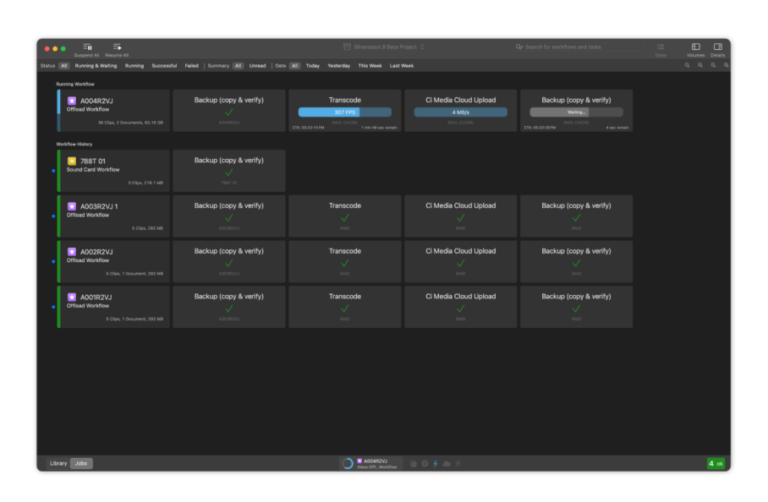Screen dimensions: 768x502
Task: Enable the Running & Waiting status filter
Action: 96,65
